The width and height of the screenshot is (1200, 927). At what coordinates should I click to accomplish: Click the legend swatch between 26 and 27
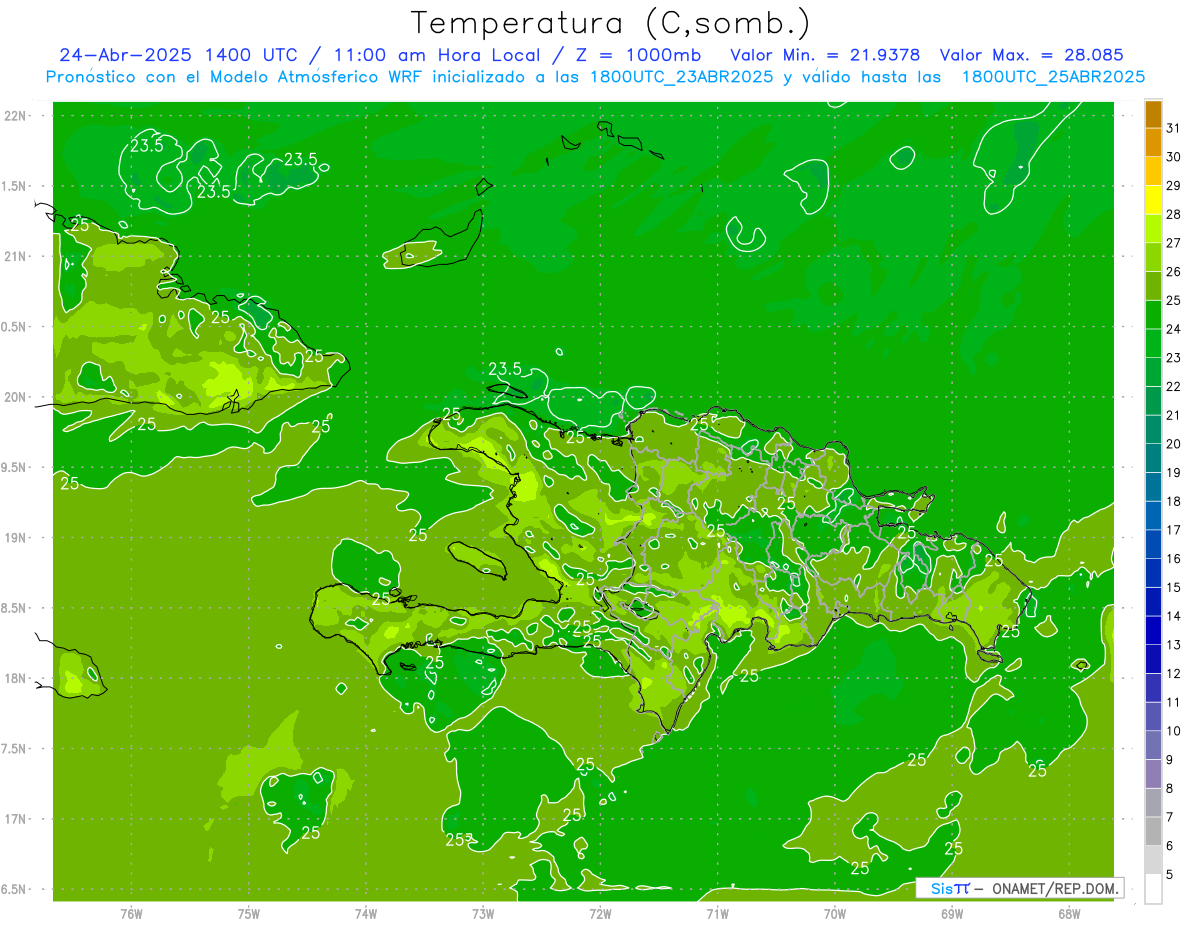1153,257
